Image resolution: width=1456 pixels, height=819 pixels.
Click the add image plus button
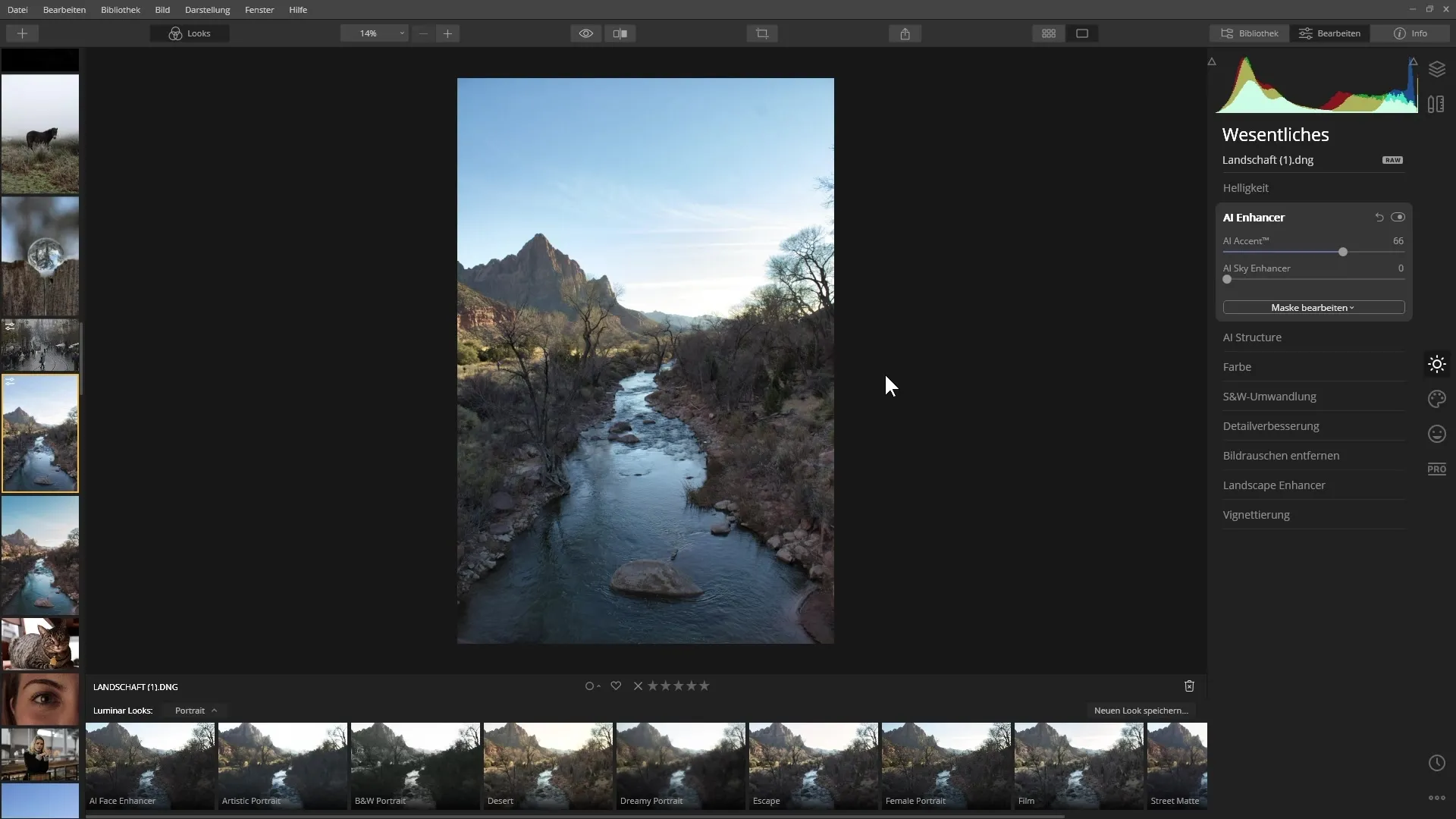click(x=22, y=33)
